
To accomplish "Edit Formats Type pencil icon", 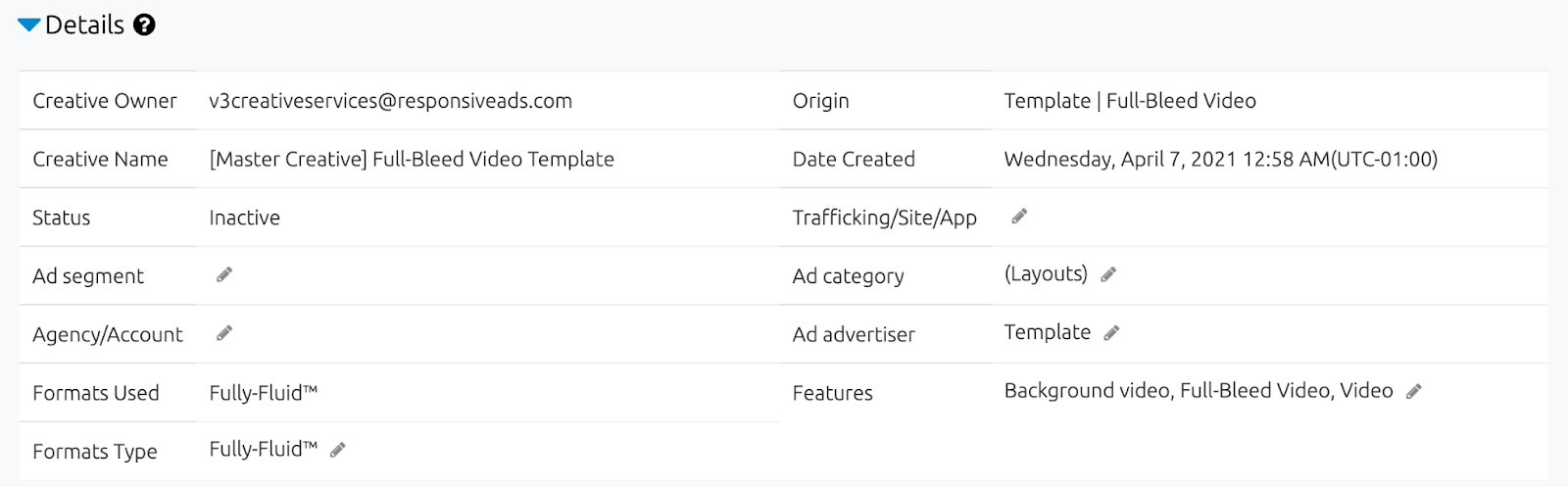I will (338, 450).
